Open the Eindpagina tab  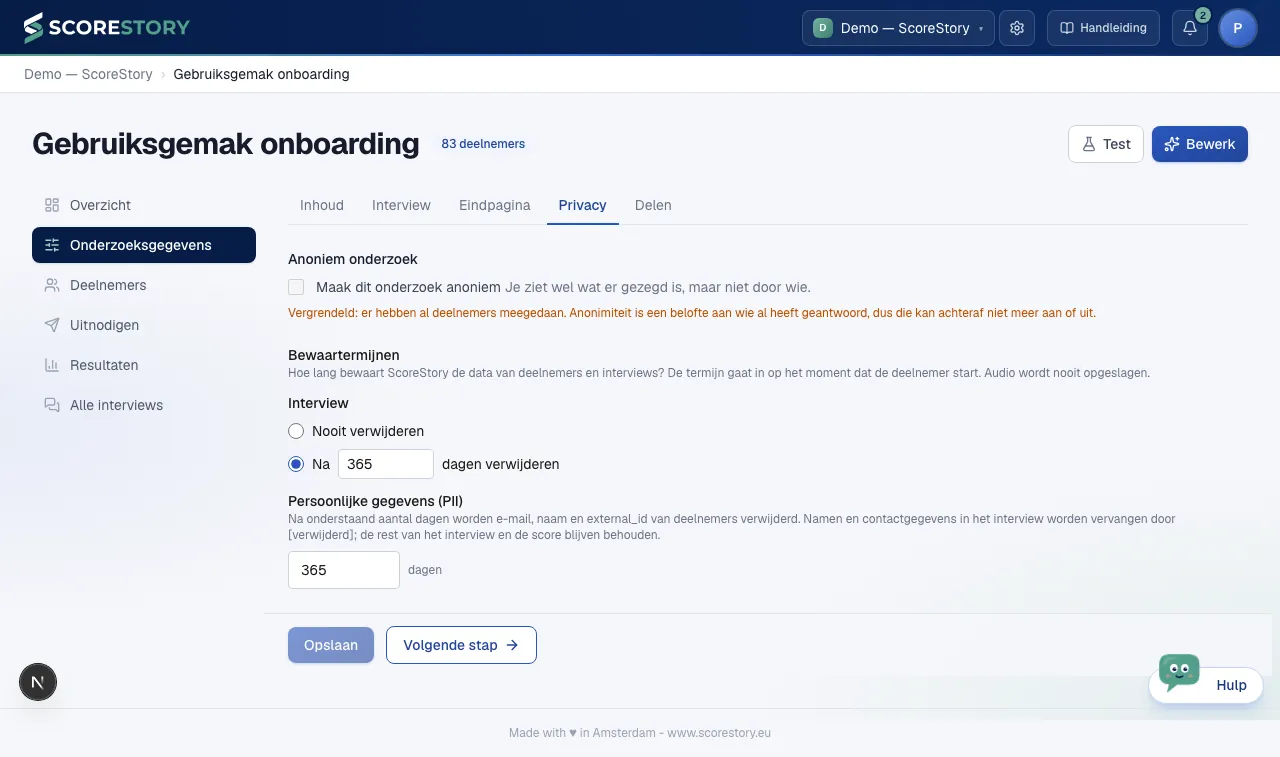(x=495, y=205)
